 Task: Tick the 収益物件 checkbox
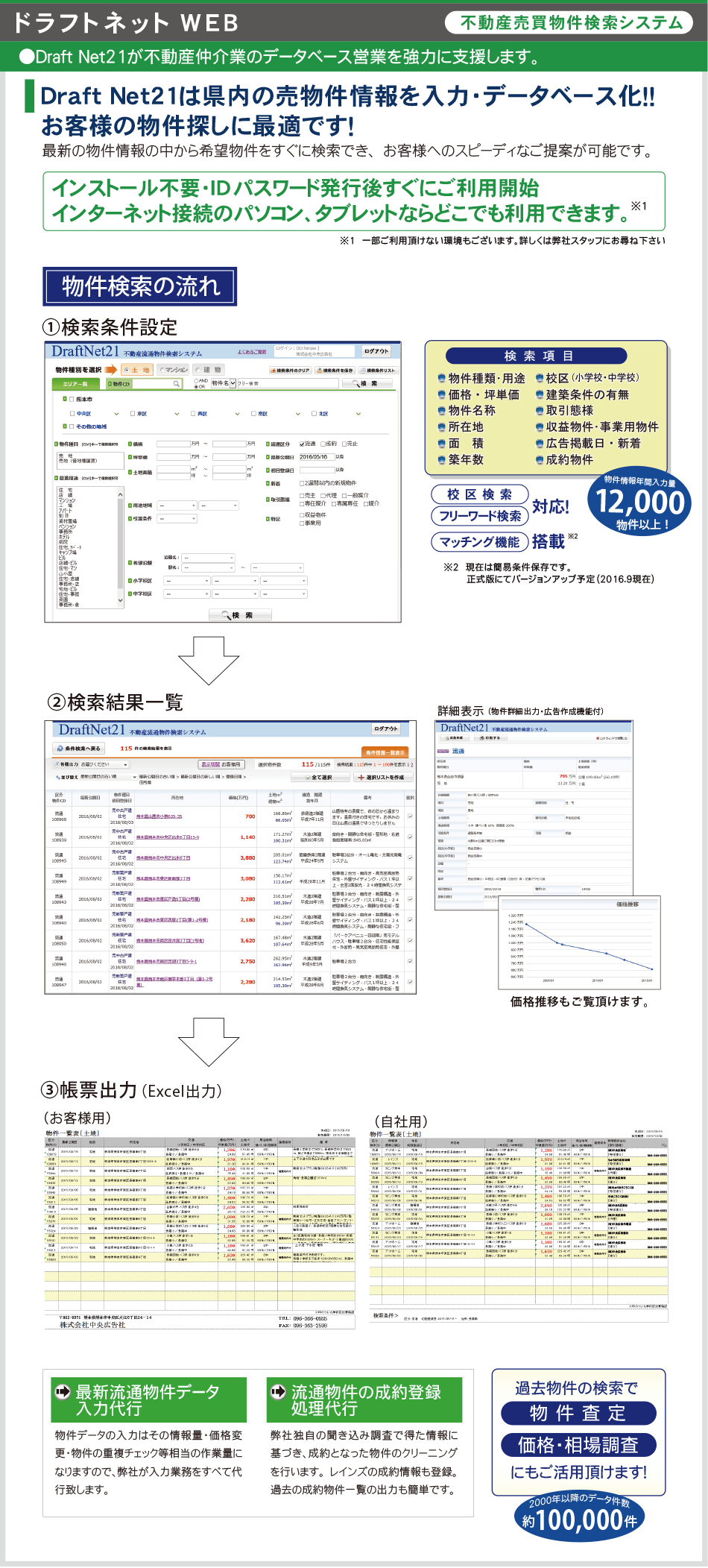(x=302, y=515)
